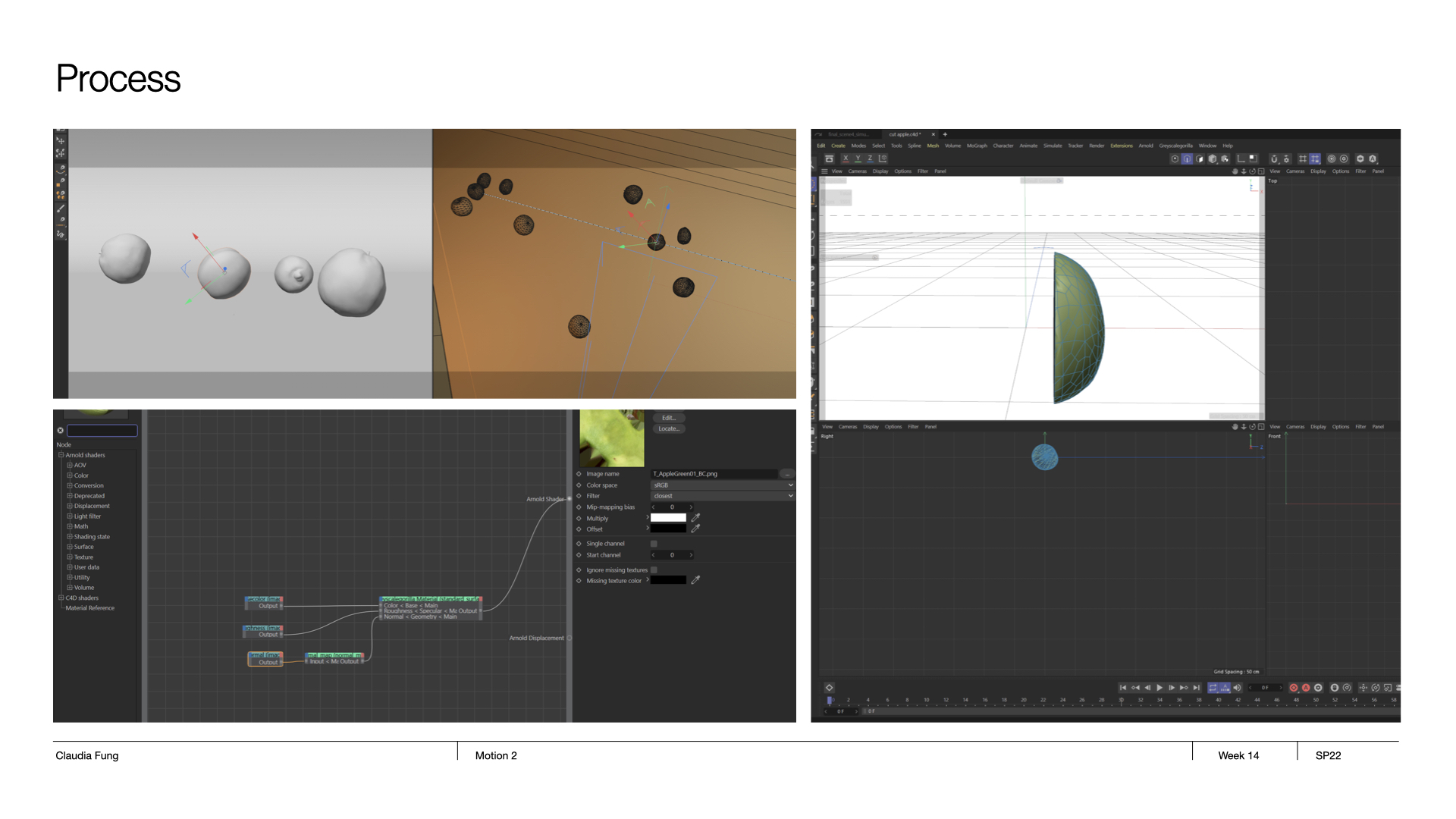Viewport: 1456px width, 819px height.
Task: Click the X axis lock icon
Action: (846, 158)
